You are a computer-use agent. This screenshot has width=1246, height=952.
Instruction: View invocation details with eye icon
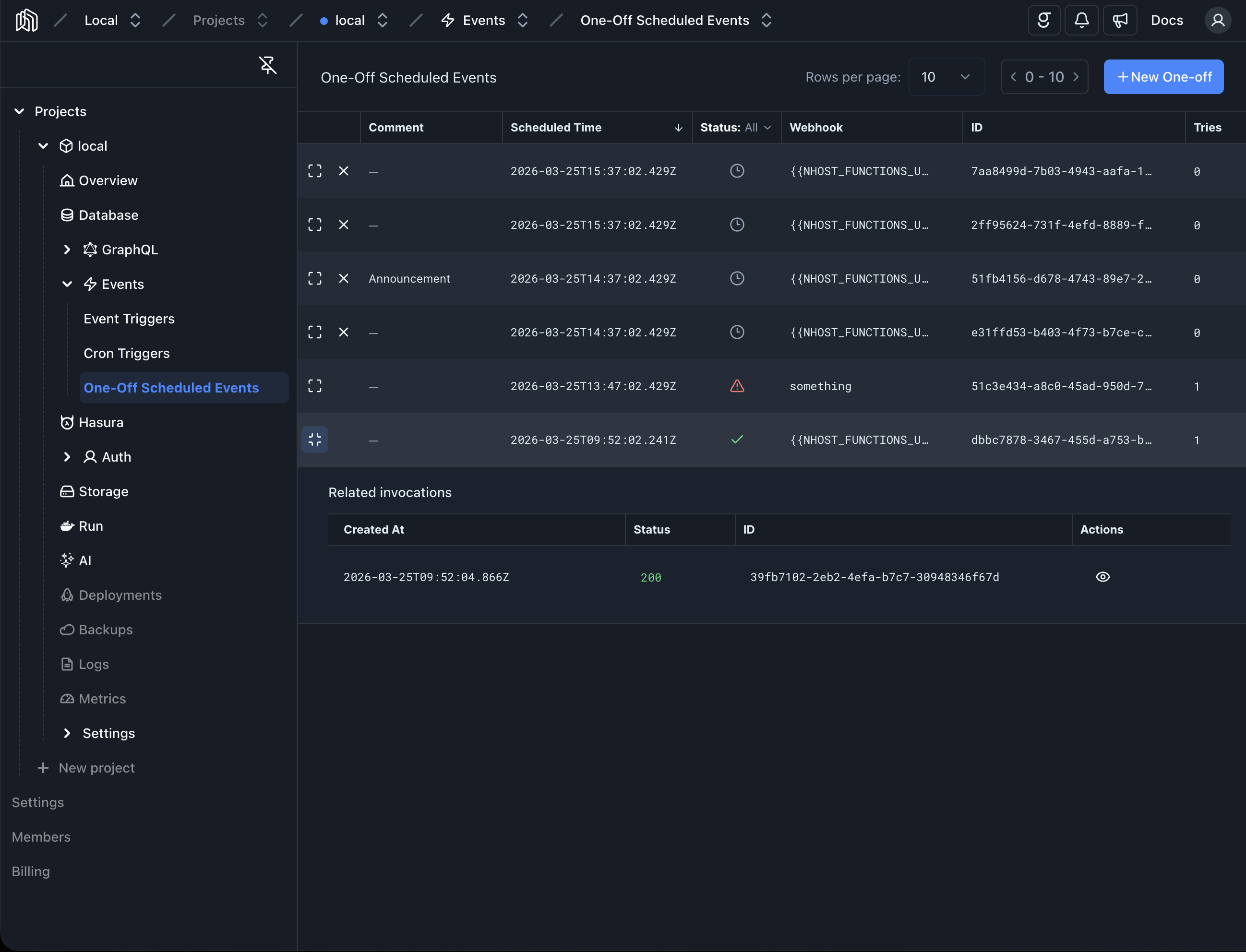[1102, 577]
